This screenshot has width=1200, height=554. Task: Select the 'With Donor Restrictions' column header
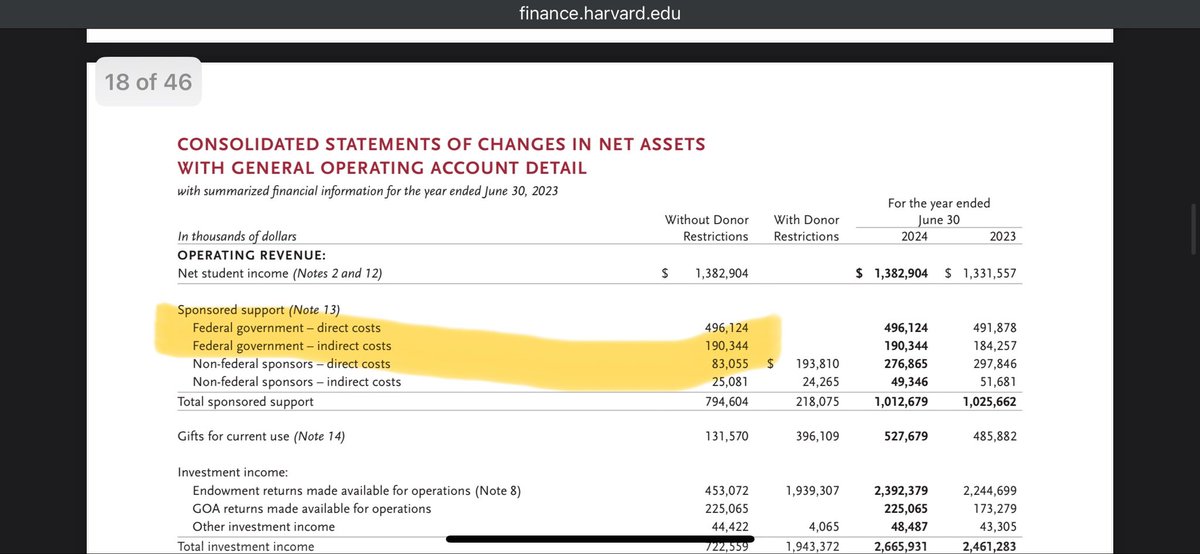coord(806,228)
